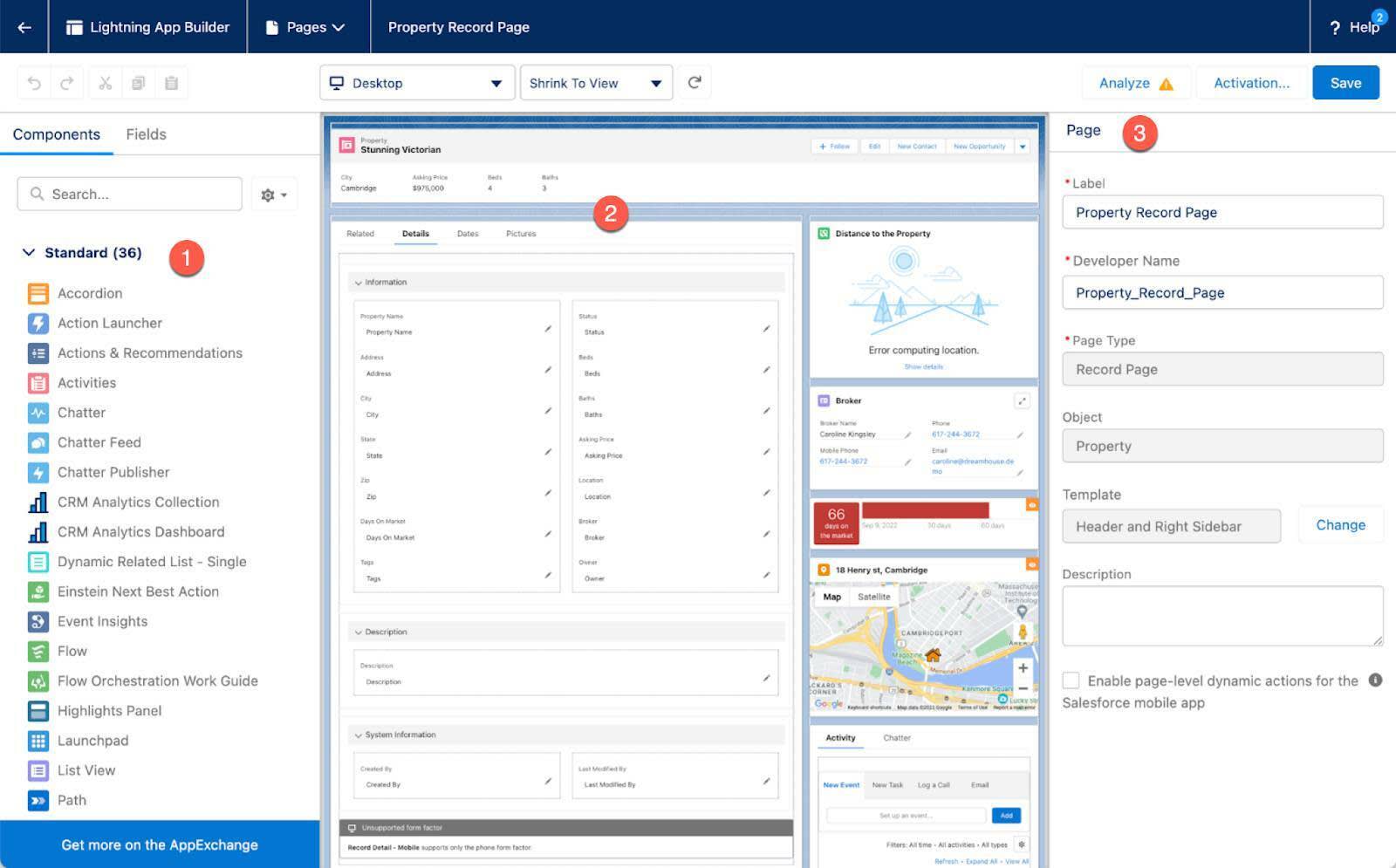Click Get more on the AppExchange
The width and height of the screenshot is (1396, 868).
point(160,844)
